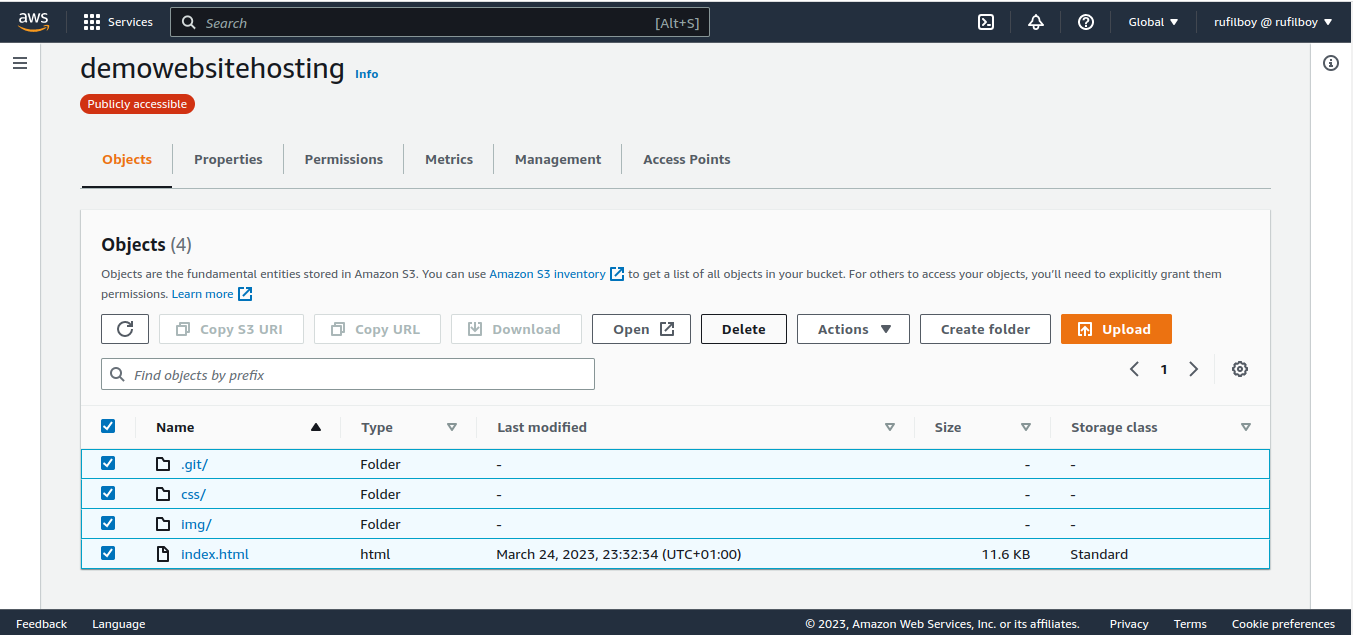
Task: Open the css/ folder link
Action: [x=193, y=494]
